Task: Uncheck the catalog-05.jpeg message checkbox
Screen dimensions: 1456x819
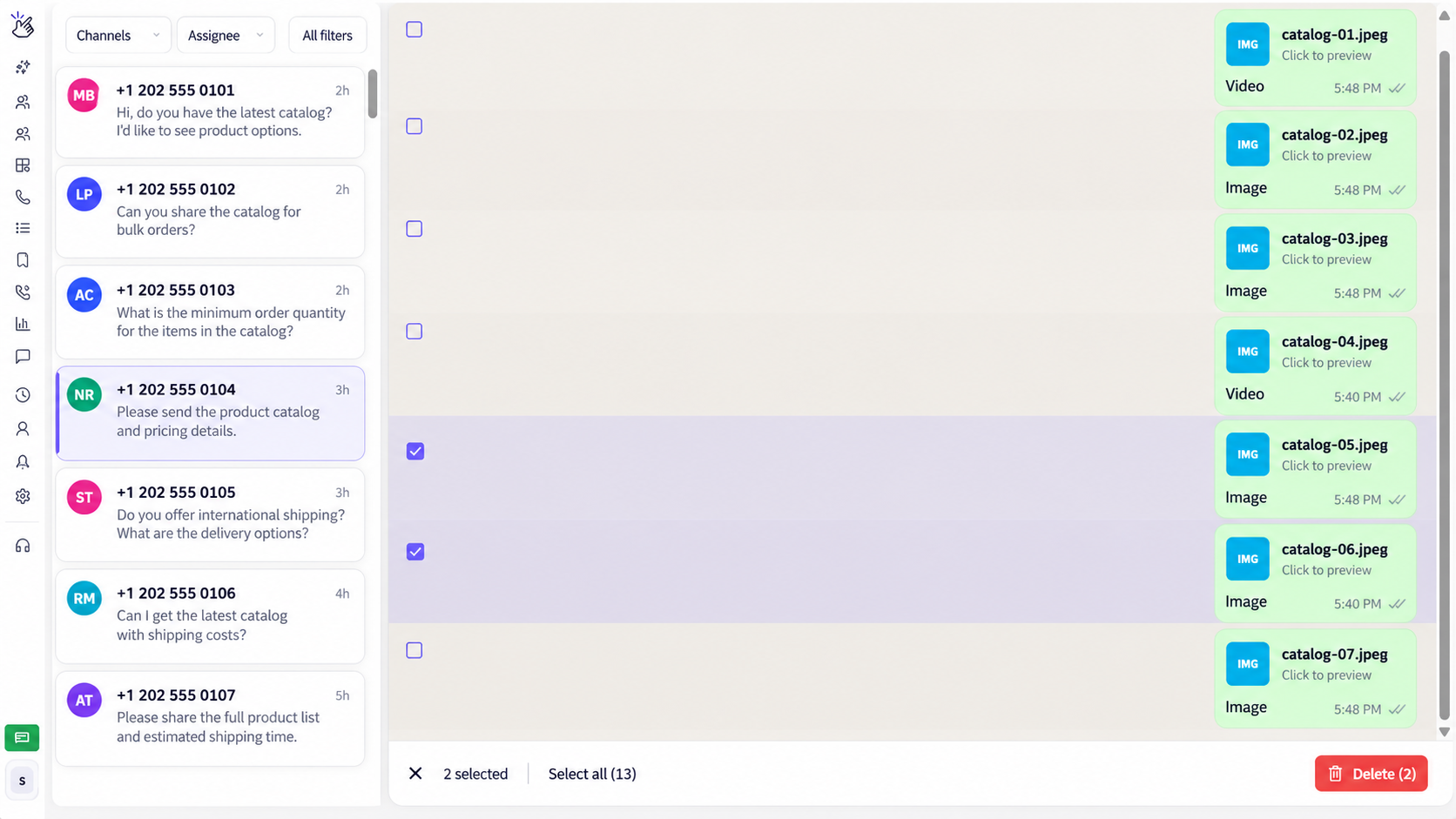Action: (x=415, y=451)
